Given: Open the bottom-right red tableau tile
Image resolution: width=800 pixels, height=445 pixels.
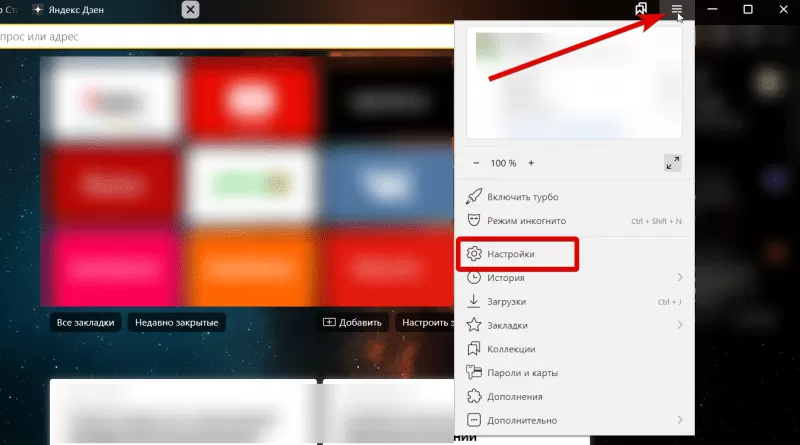Looking at the screenshot, I should point(389,268).
